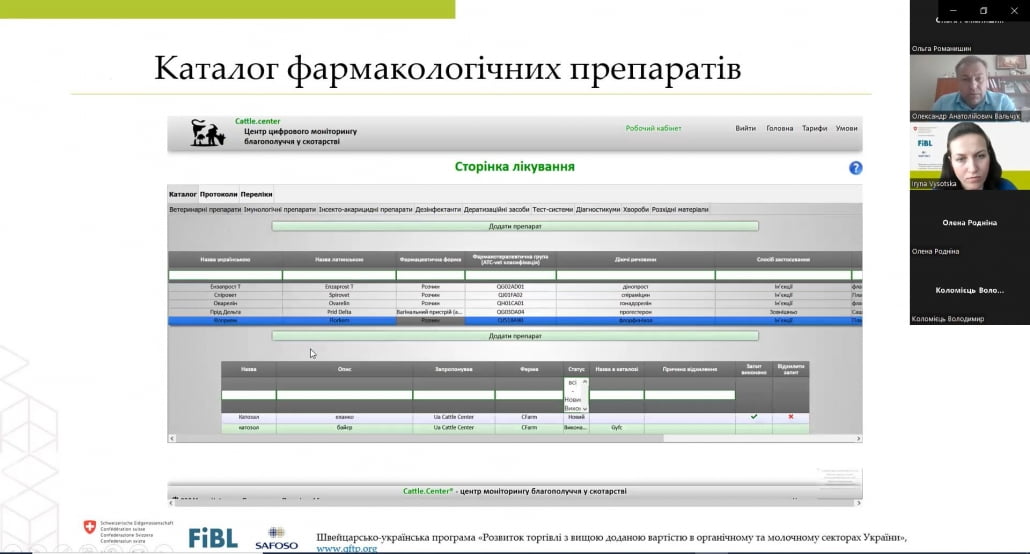Switch to the Протоколи tab

[x=218, y=194]
